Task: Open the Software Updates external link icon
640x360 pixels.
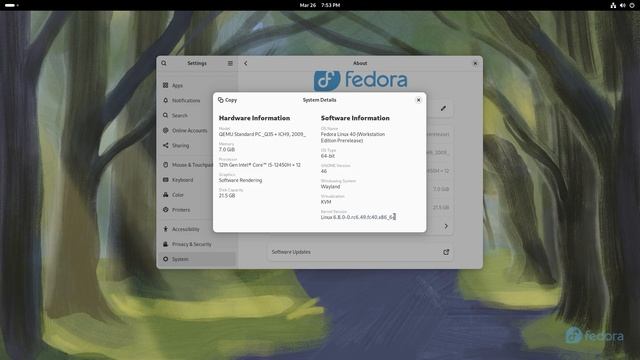Action: [x=446, y=252]
